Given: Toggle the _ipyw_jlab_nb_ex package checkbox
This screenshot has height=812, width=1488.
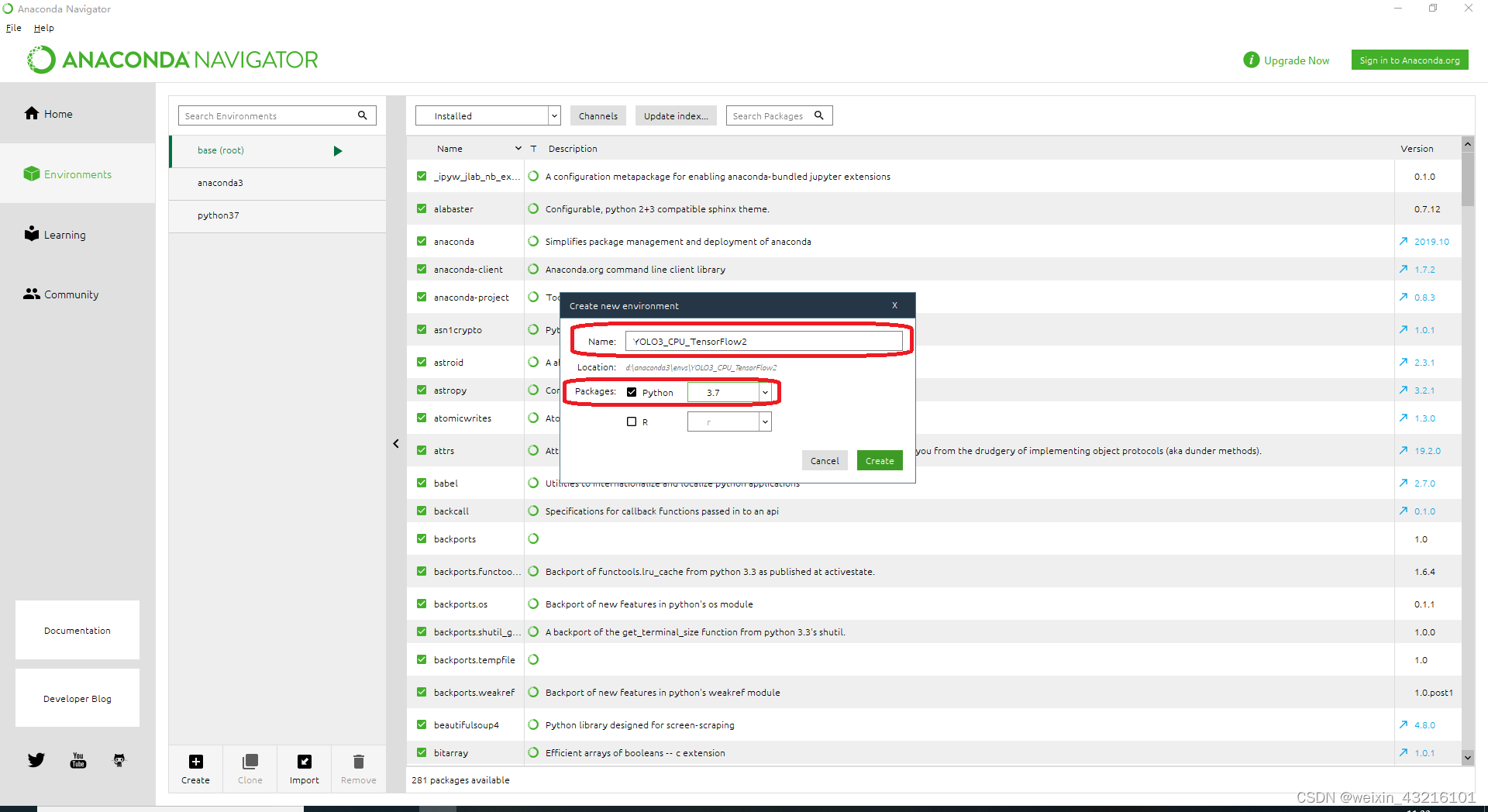Looking at the screenshot, I should pos(422,176).
